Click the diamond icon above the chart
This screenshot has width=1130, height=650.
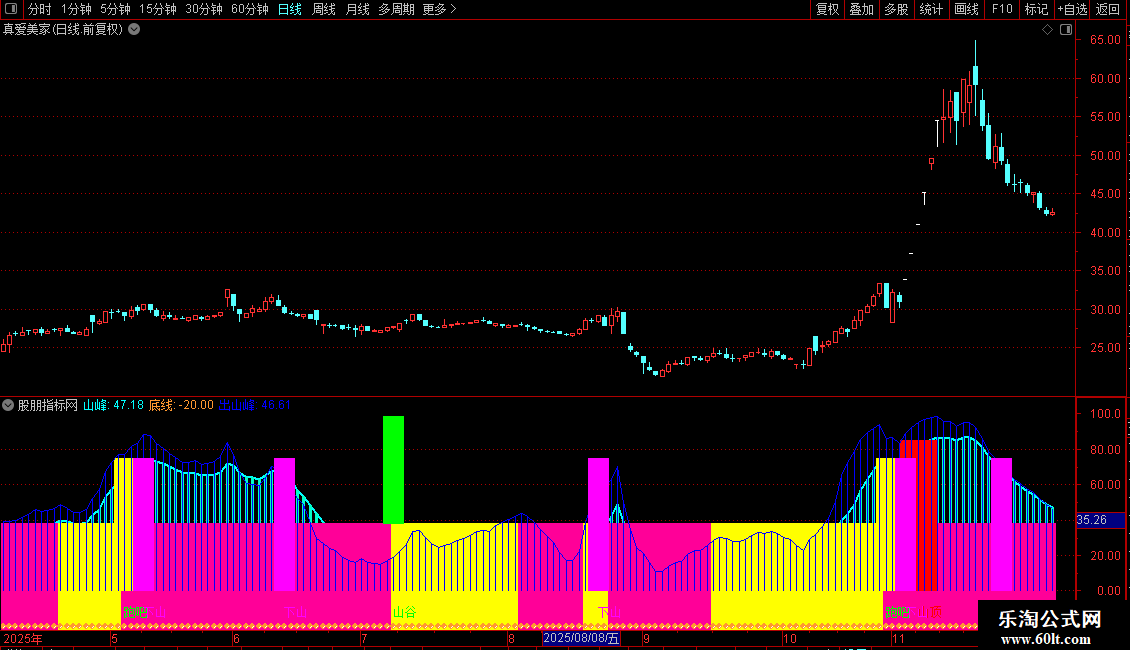[1047, 30]
